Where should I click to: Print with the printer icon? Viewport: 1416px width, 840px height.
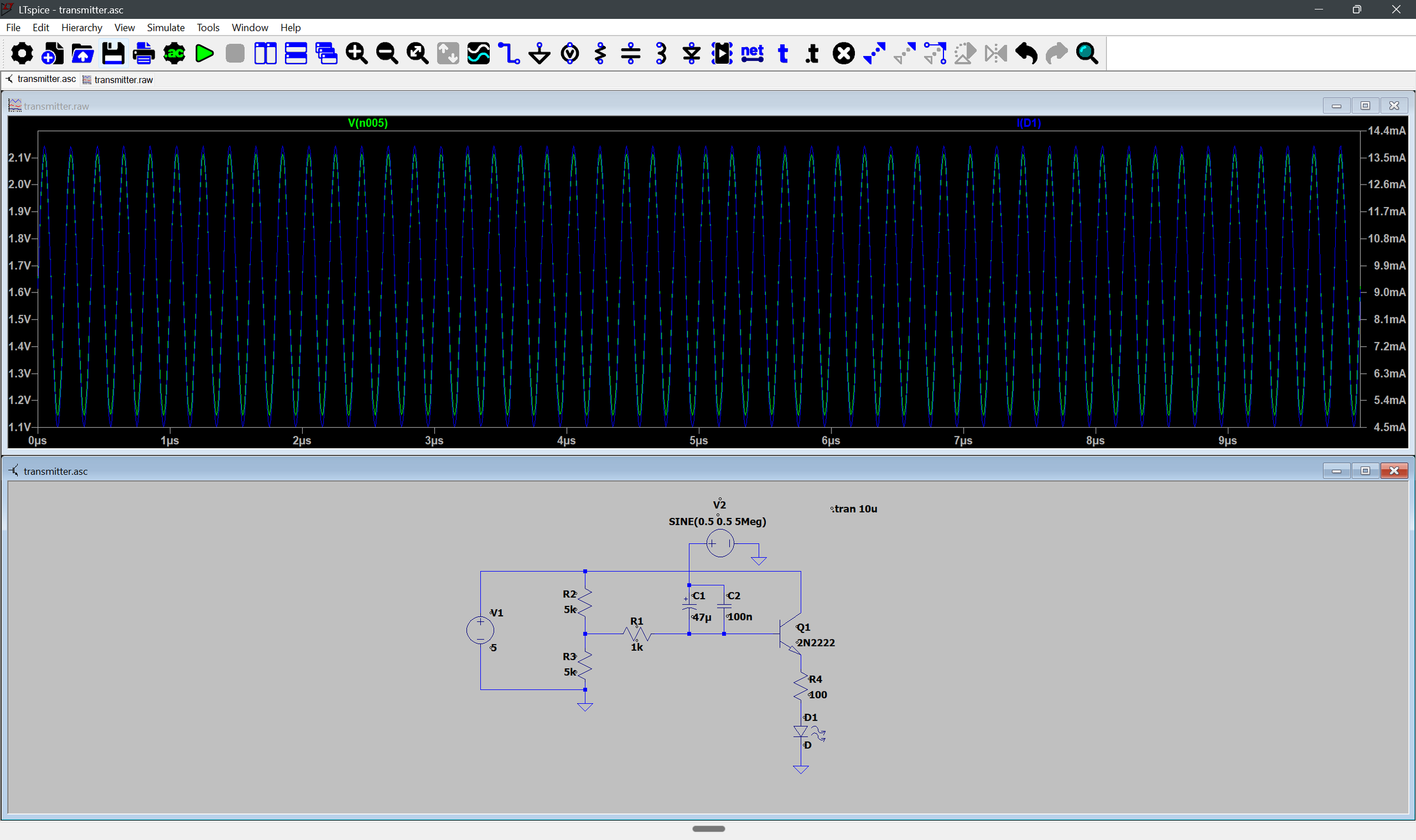click(x=143, y=54)
